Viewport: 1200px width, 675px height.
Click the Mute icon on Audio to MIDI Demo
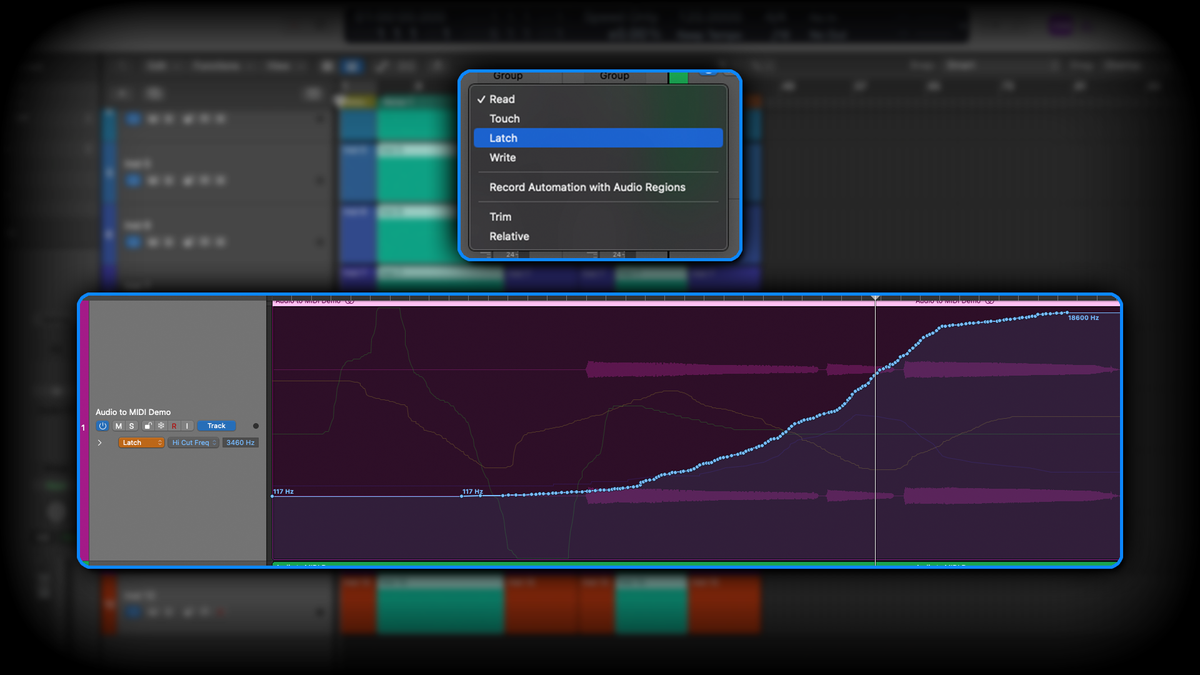(117, 426)
